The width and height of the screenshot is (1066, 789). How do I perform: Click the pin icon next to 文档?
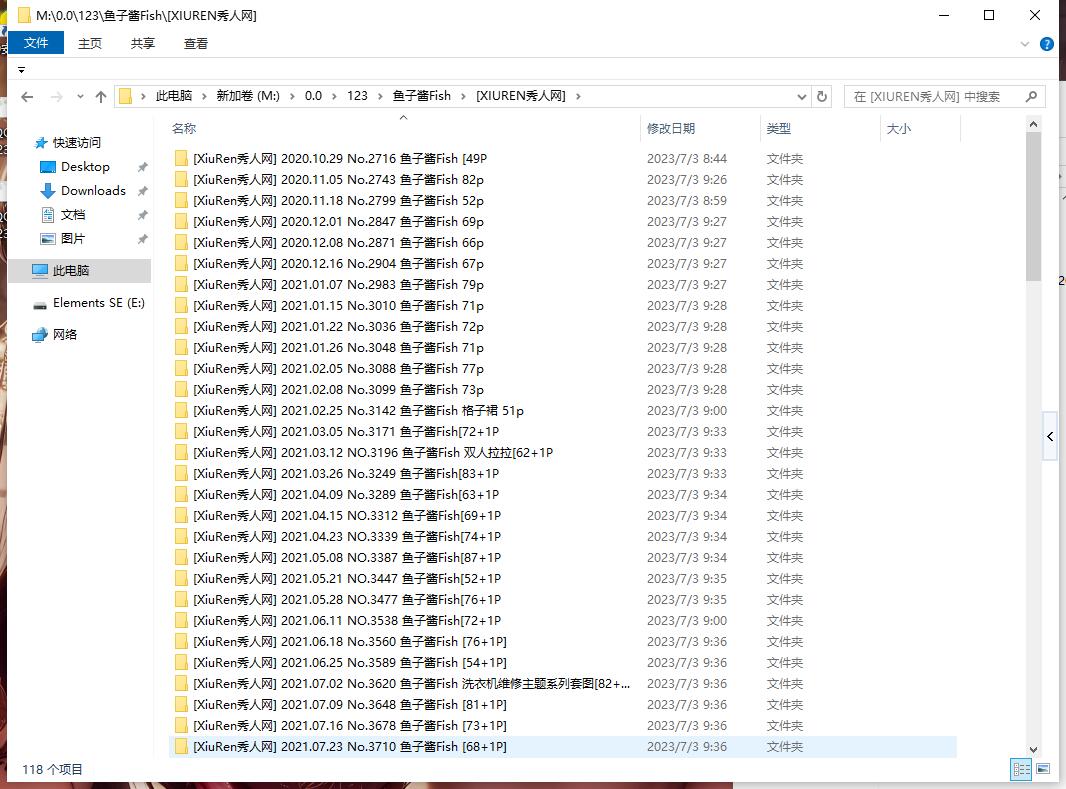142,215
